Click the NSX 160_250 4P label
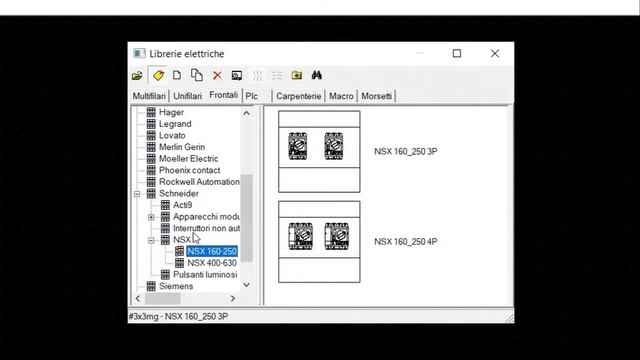This screenshot has width=640, height=360. 406,242
